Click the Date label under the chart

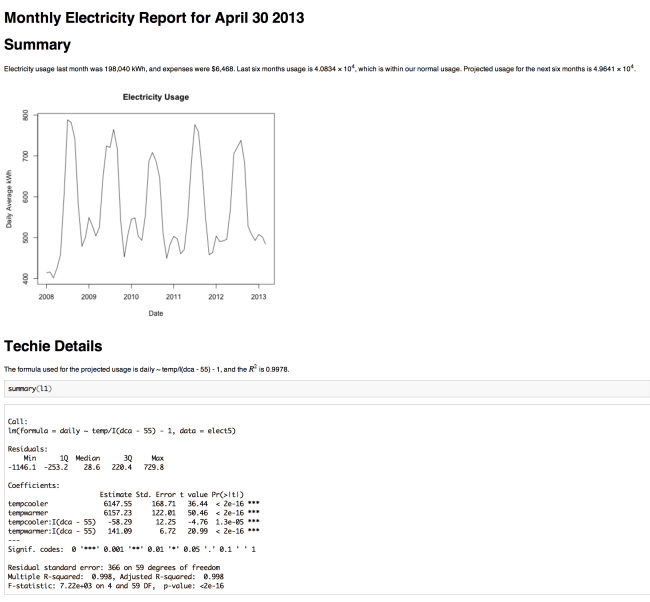click(x=155, y=313)
